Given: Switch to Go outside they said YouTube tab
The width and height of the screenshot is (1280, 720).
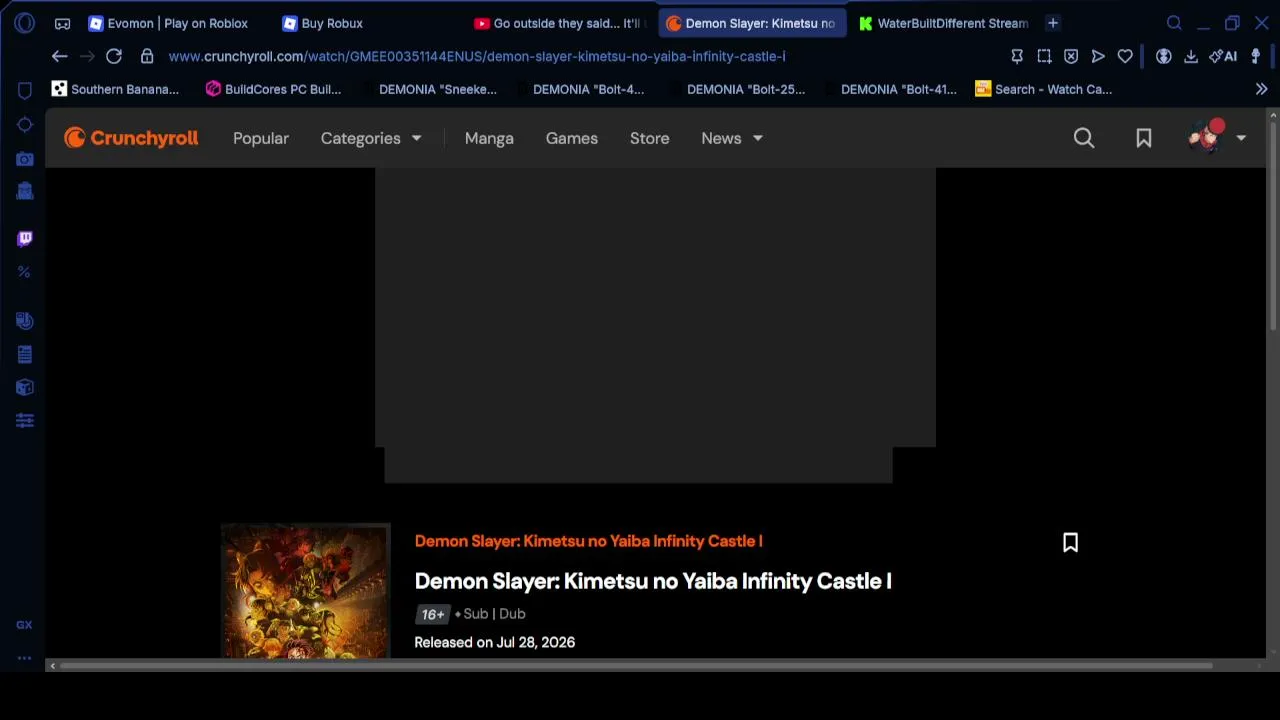Looking at the screenshot, I should [x=560, y=23].
